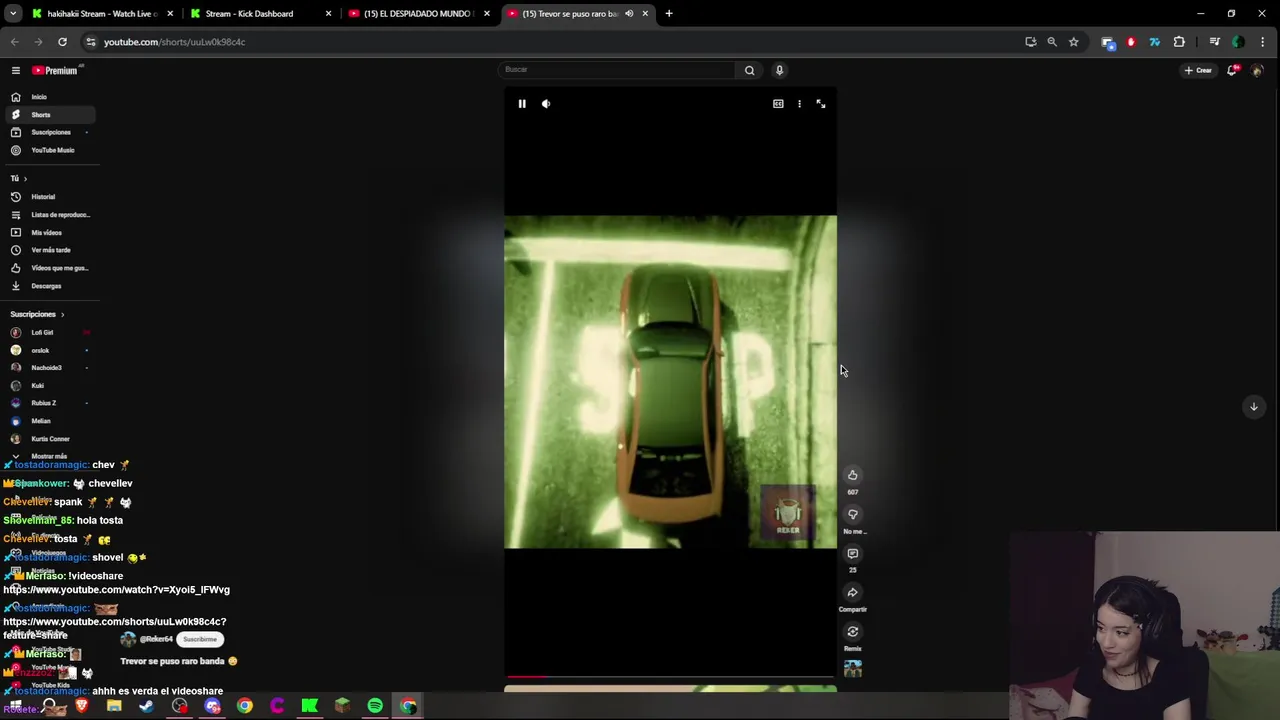Open the Crear button
The image size is (1280, 720).
point(1198,70)
